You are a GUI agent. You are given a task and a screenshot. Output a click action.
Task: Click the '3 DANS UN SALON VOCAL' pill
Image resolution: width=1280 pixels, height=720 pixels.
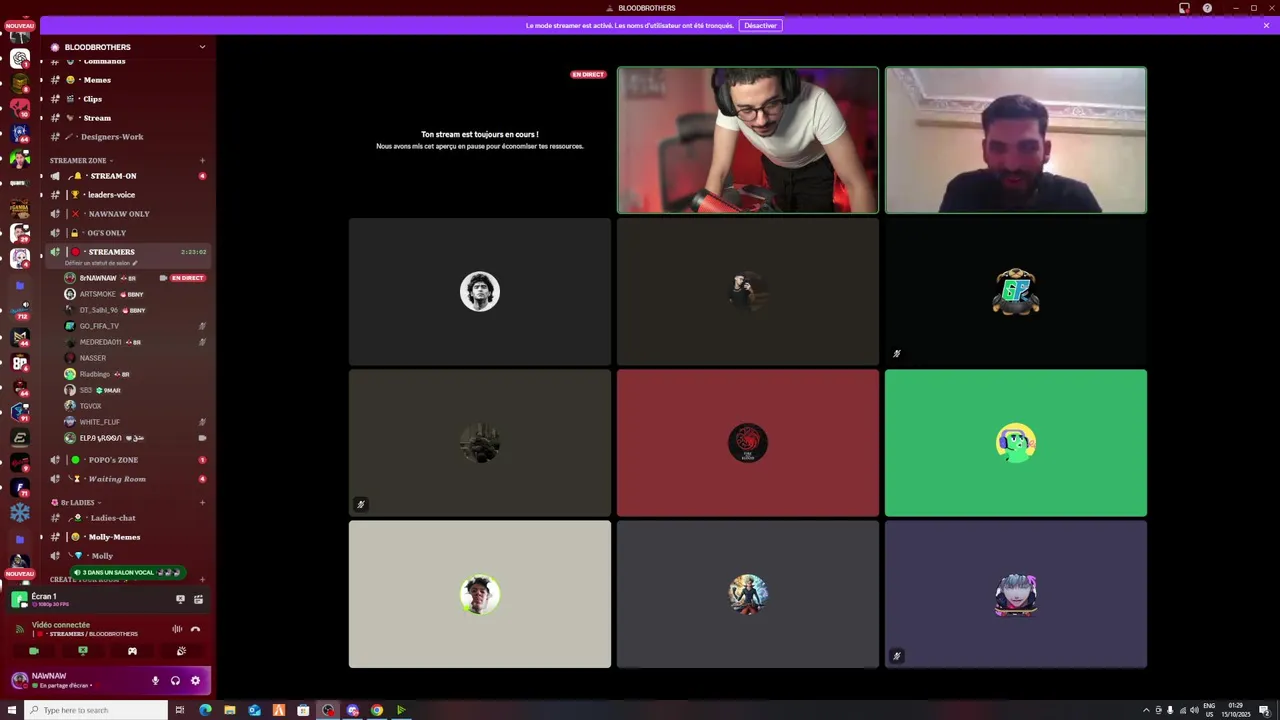point(127,573)
